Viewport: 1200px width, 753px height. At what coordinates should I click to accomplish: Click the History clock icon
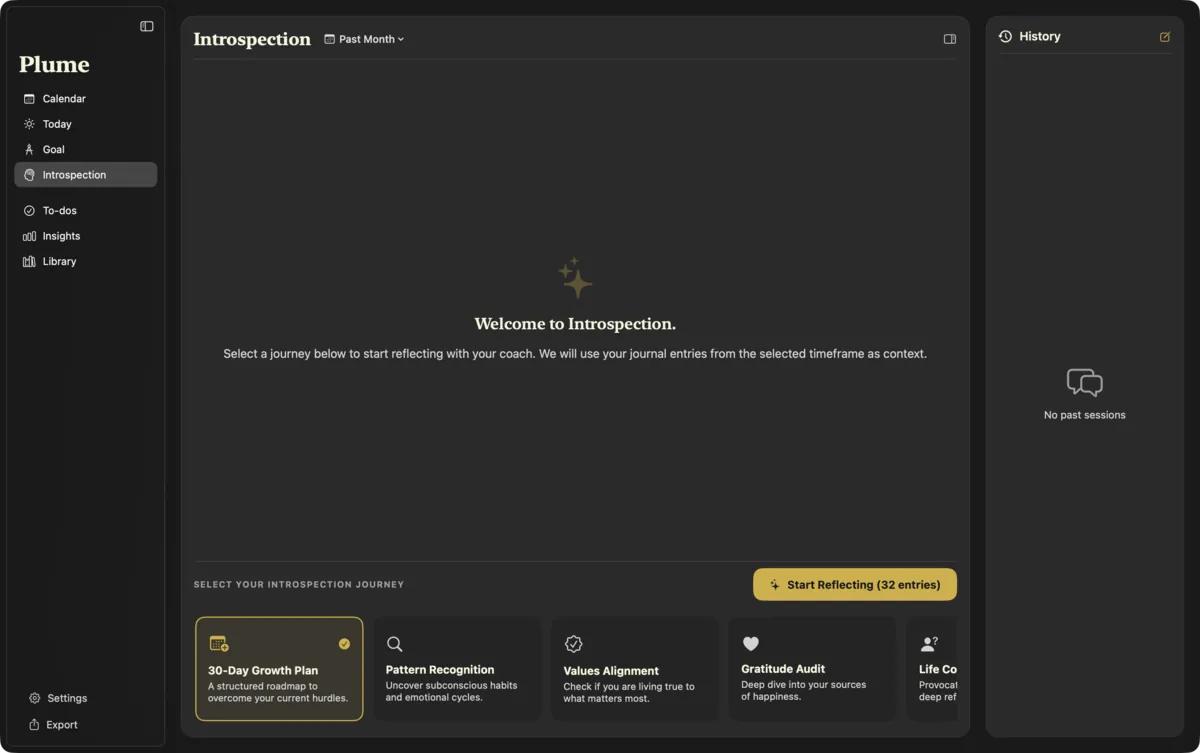point(1005,36)
